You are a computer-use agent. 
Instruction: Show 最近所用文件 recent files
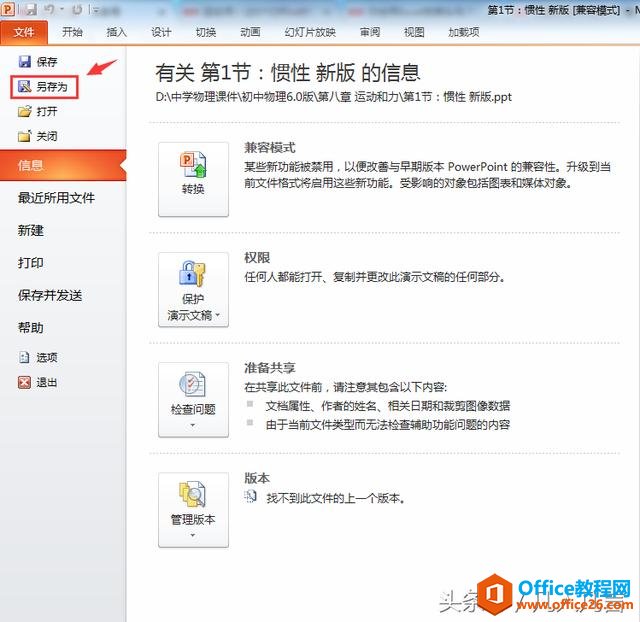pos(56,198)
